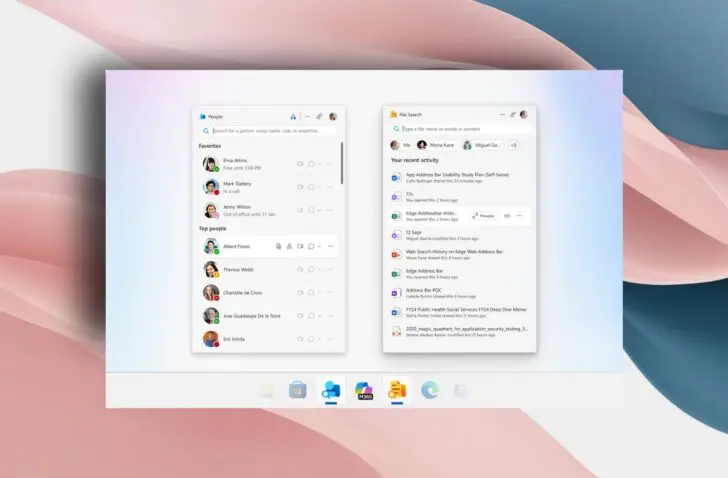
Task: Open Theresa Webb's contact row
Action: (x=269, y=270)
